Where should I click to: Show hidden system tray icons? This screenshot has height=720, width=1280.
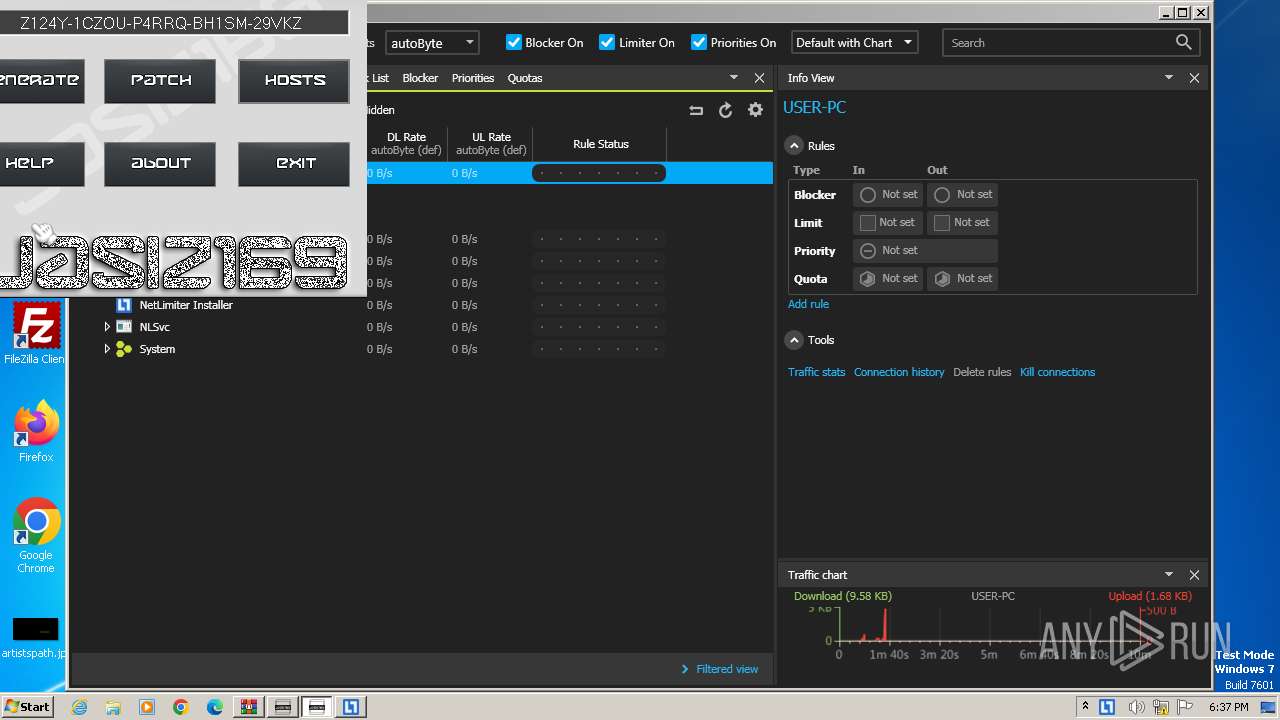click(x=1085, y=707)
